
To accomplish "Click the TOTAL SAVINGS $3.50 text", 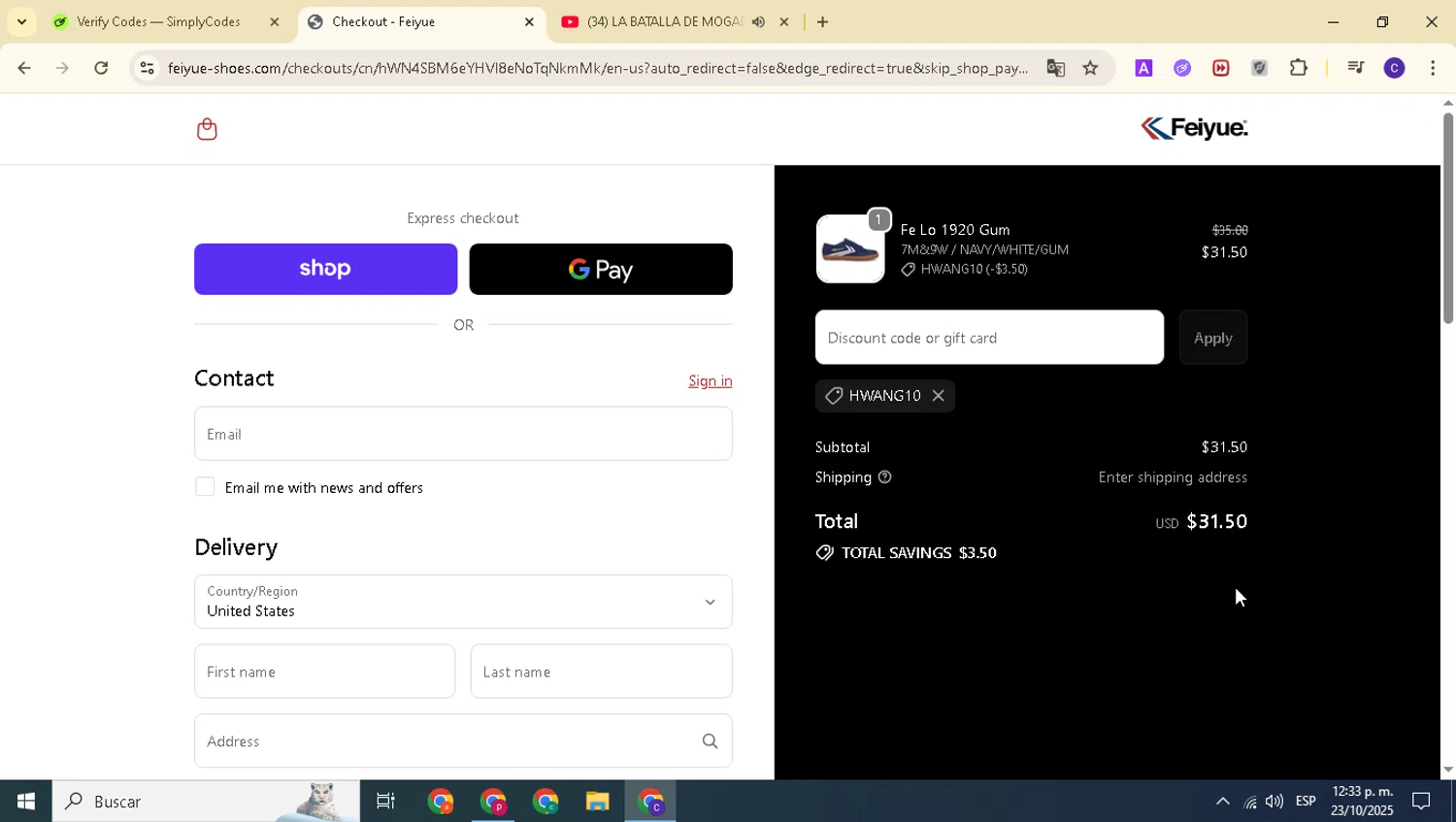I will (x=918, y=553).
